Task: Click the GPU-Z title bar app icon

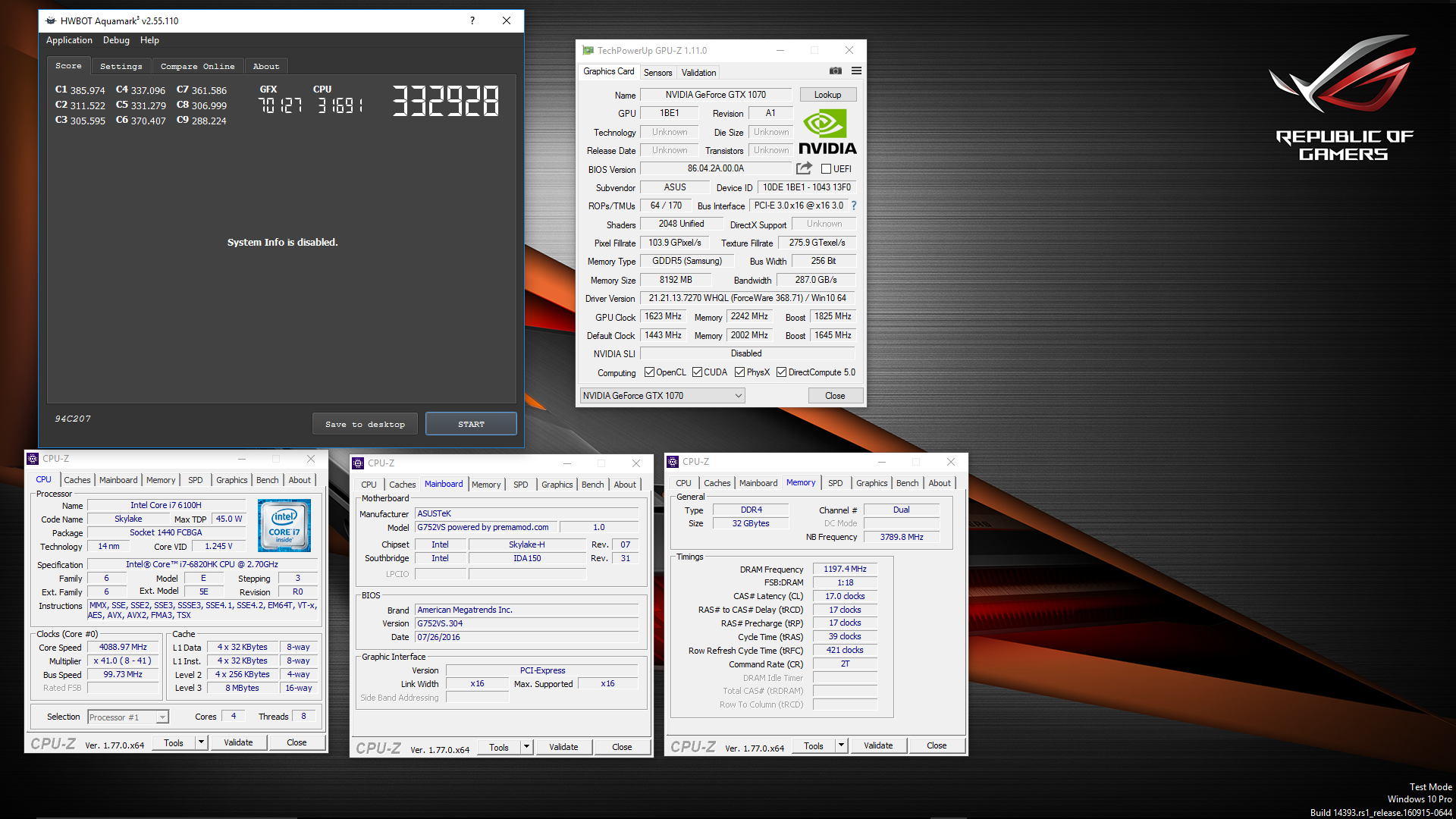Action: tap(588, 50)
